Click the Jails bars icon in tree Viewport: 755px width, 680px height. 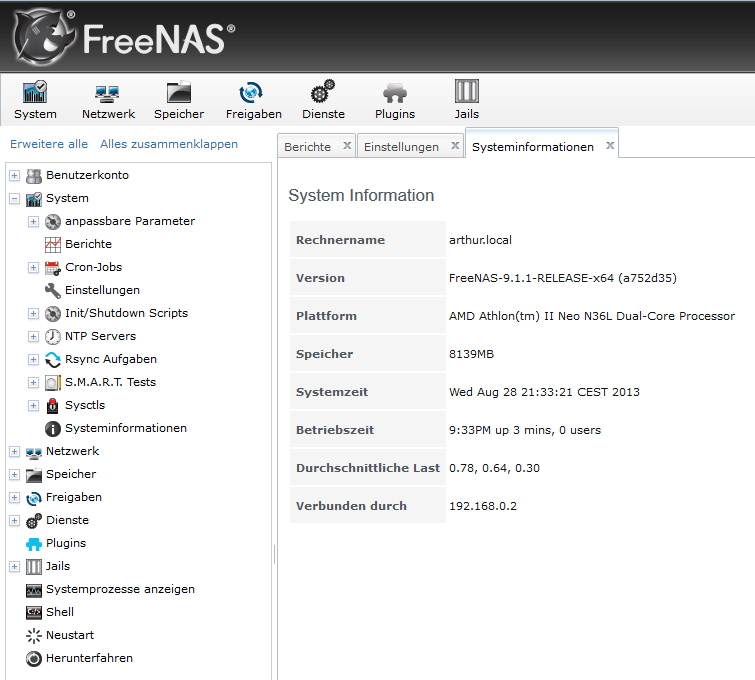[34, 567]
